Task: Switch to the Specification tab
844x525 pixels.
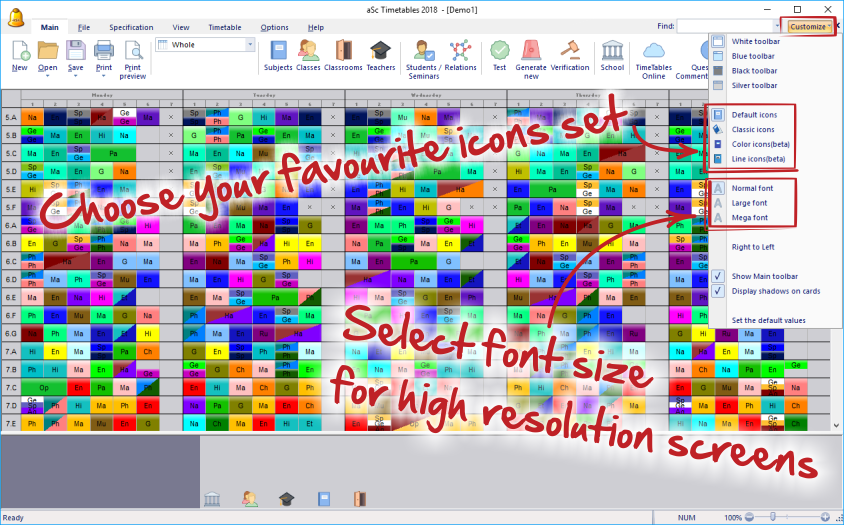Action: 131,28
